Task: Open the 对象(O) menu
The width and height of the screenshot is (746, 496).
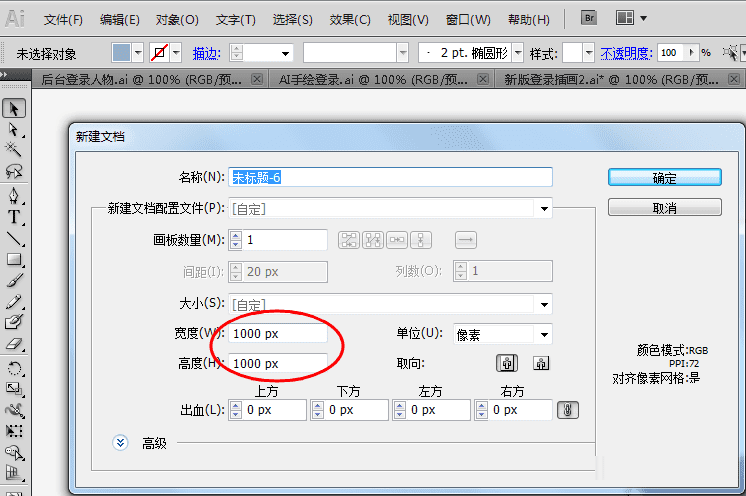Action: click(177, 20)
